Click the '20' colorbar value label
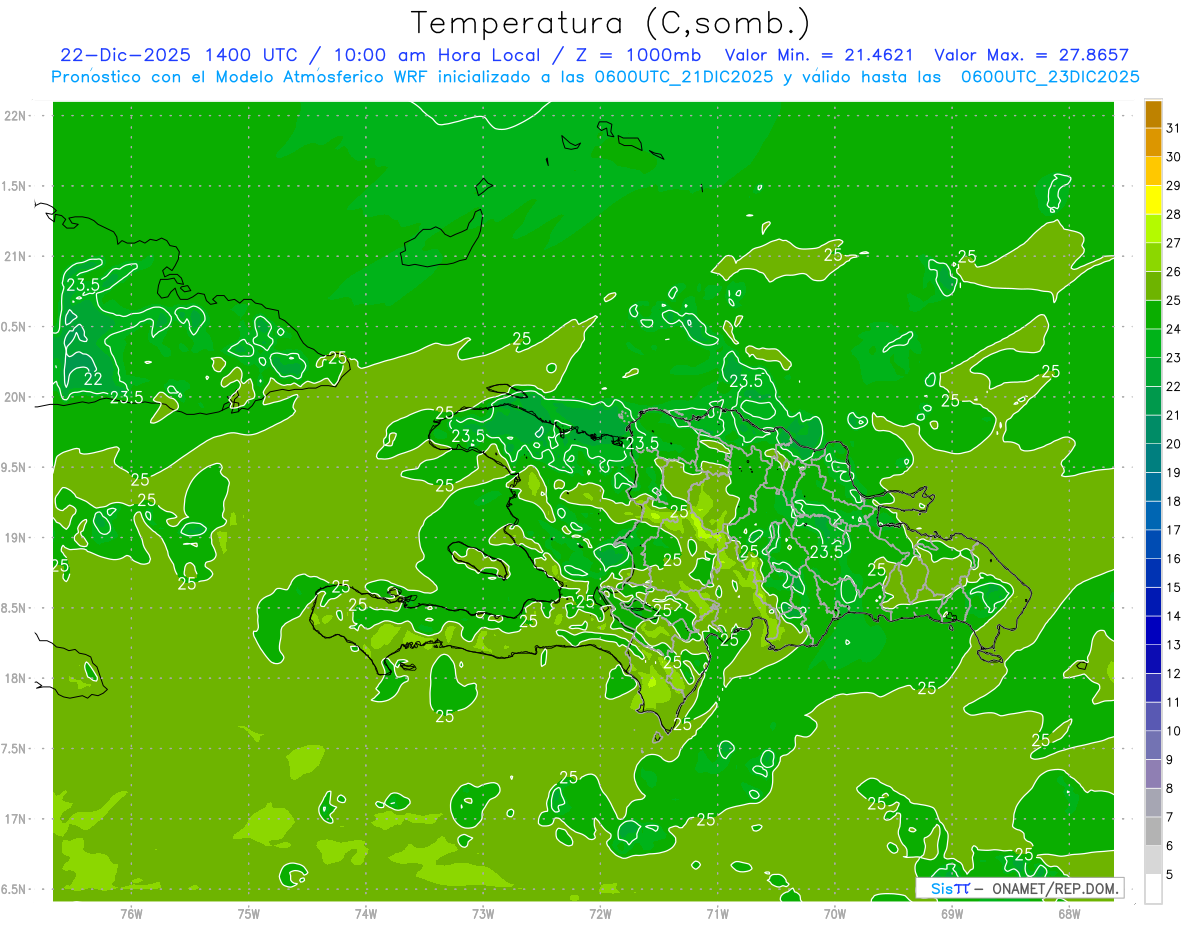Image resolution: width=1200 pixels, height=927 pixels. [x=1174, y=444]
